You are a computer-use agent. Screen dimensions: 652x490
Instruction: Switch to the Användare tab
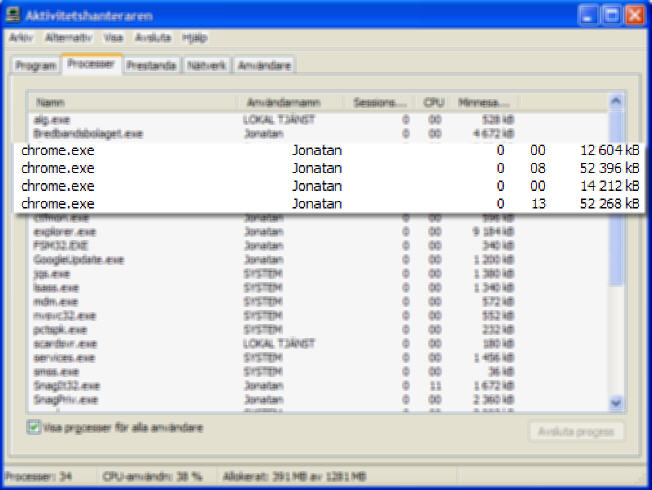(x=264, y=66)
